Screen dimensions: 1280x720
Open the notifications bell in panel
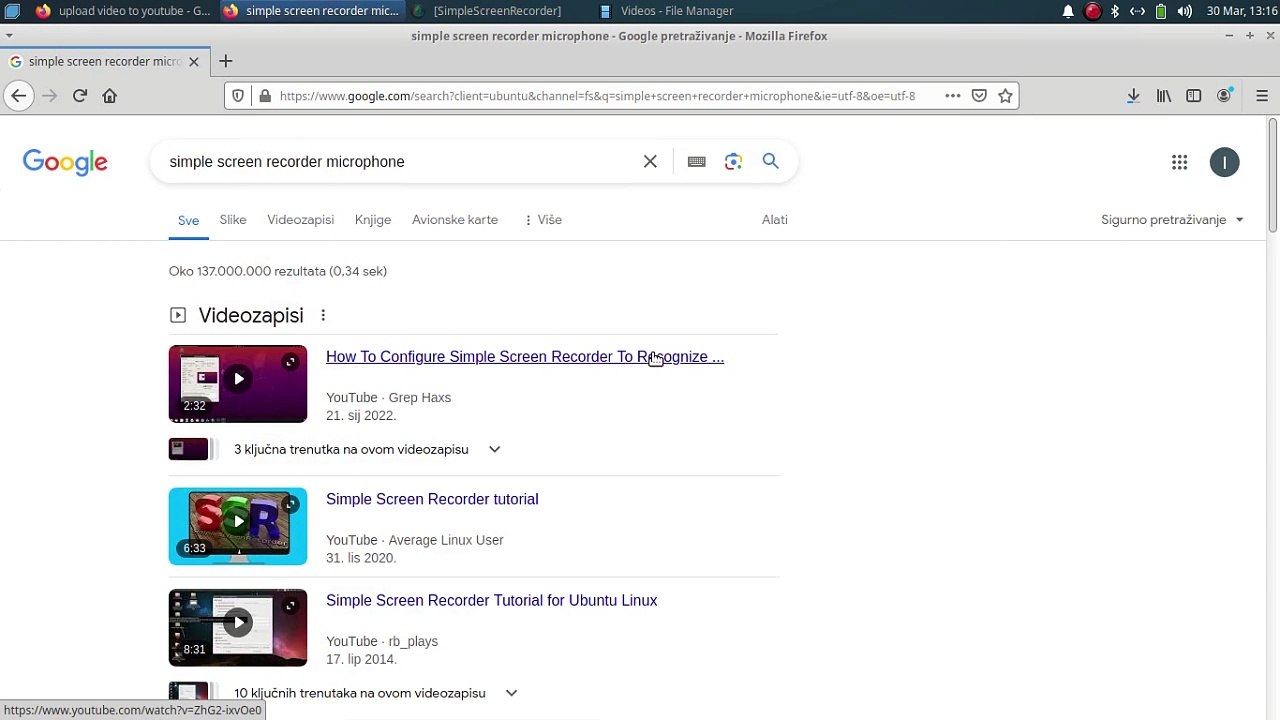(1068, 11)
